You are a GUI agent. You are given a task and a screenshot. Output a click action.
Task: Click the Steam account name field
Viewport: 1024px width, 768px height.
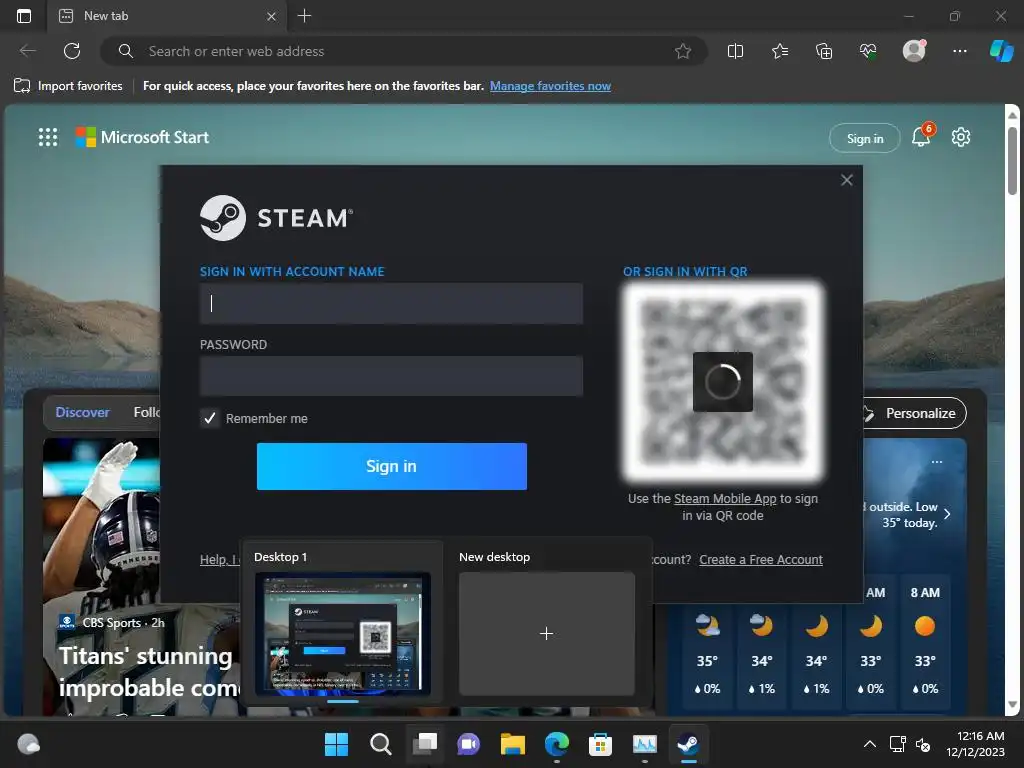point(391,304)
